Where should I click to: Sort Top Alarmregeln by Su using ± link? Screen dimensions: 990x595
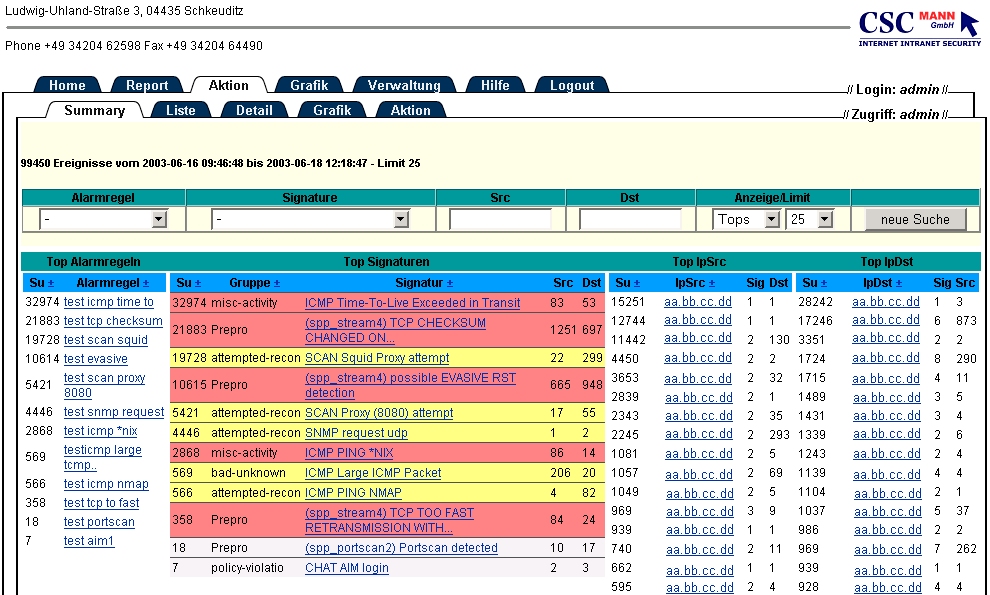[51, 284]
